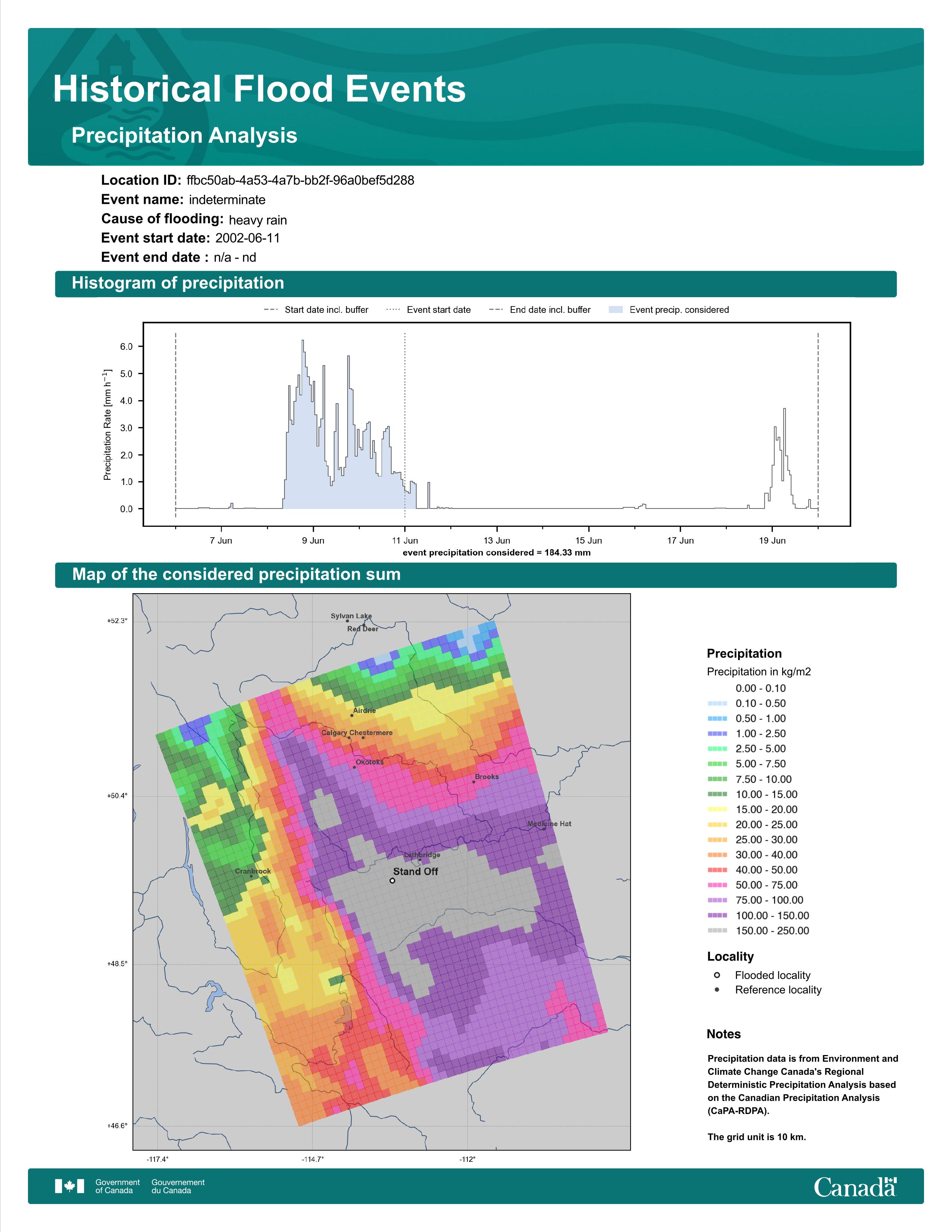The image size is (952, 1232).
Task: Click the Calgary map label
Action: click(334, 733)
